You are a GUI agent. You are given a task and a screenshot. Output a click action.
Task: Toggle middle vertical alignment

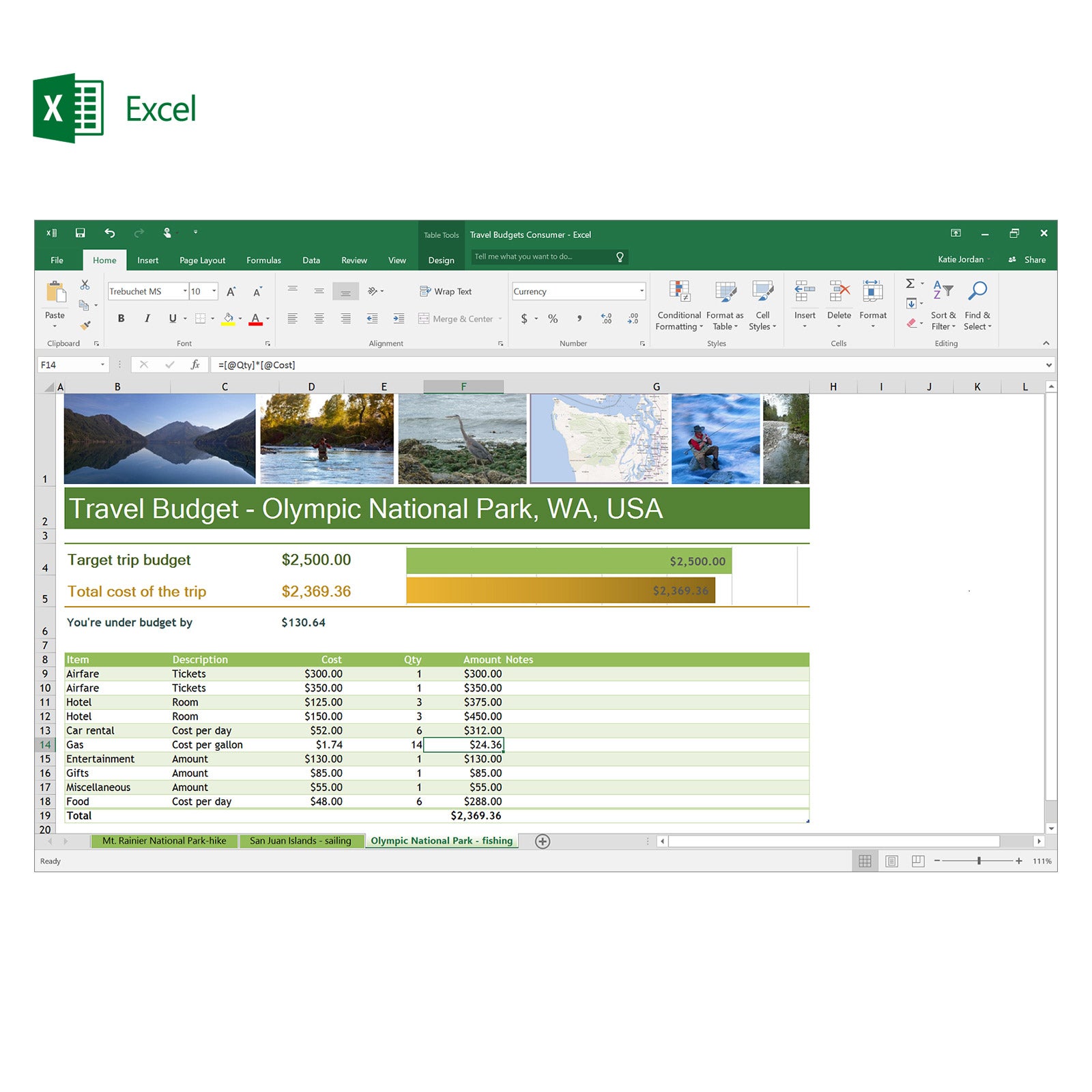pyautogui.click(x=319, y=291)
